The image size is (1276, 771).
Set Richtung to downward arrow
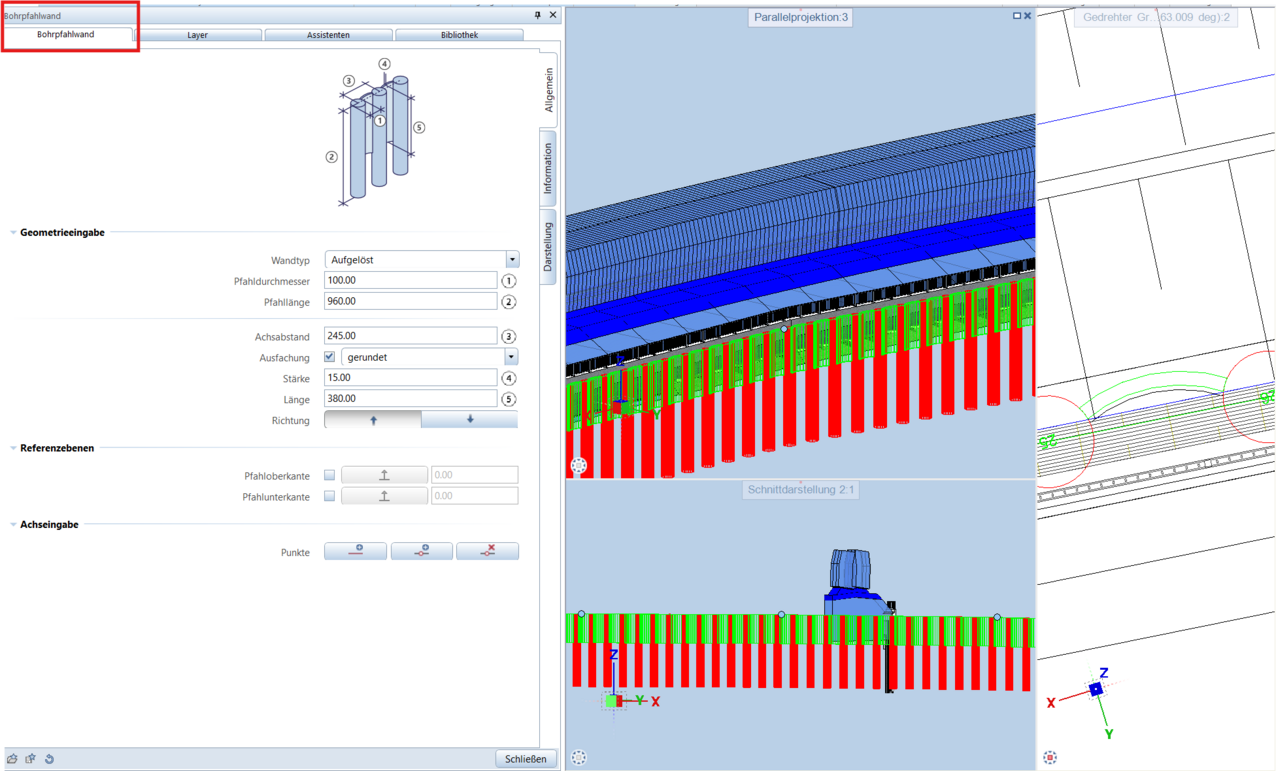(470, 420)
